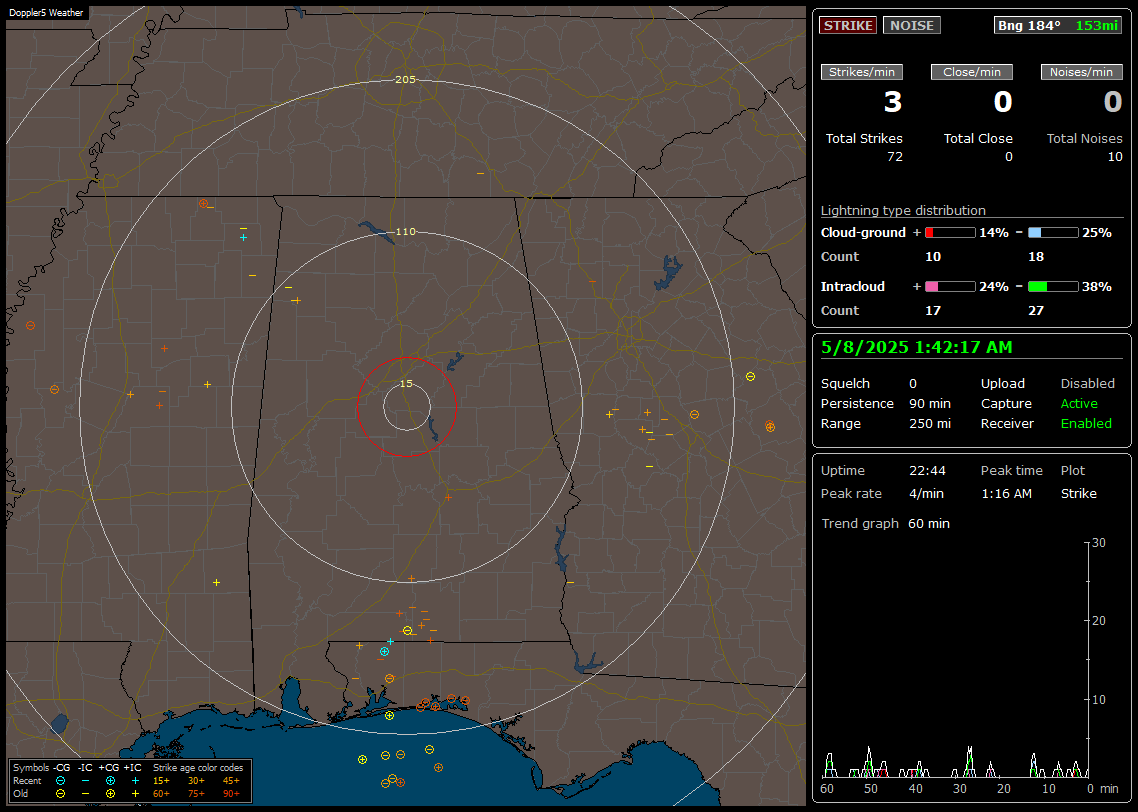The height and width of the screenshot is (812, 1138).
Task: Click the Range value 250 mi
Action: (x=930, y=424)
